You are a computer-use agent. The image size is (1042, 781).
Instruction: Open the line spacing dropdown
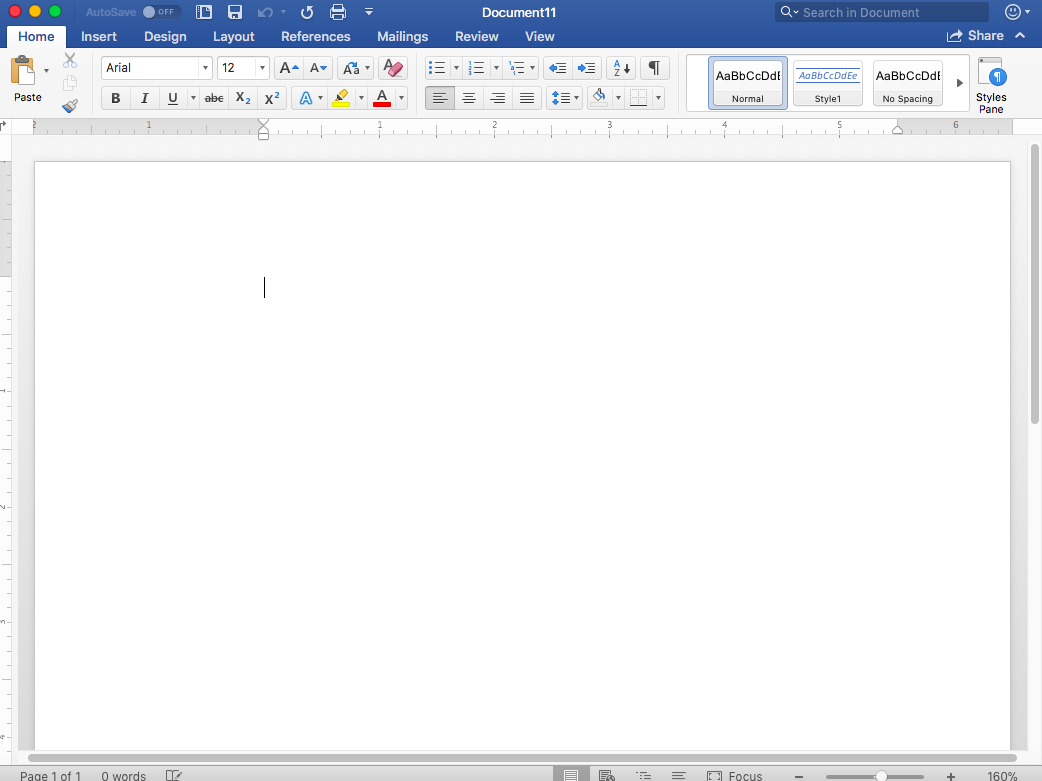(565, 98)
